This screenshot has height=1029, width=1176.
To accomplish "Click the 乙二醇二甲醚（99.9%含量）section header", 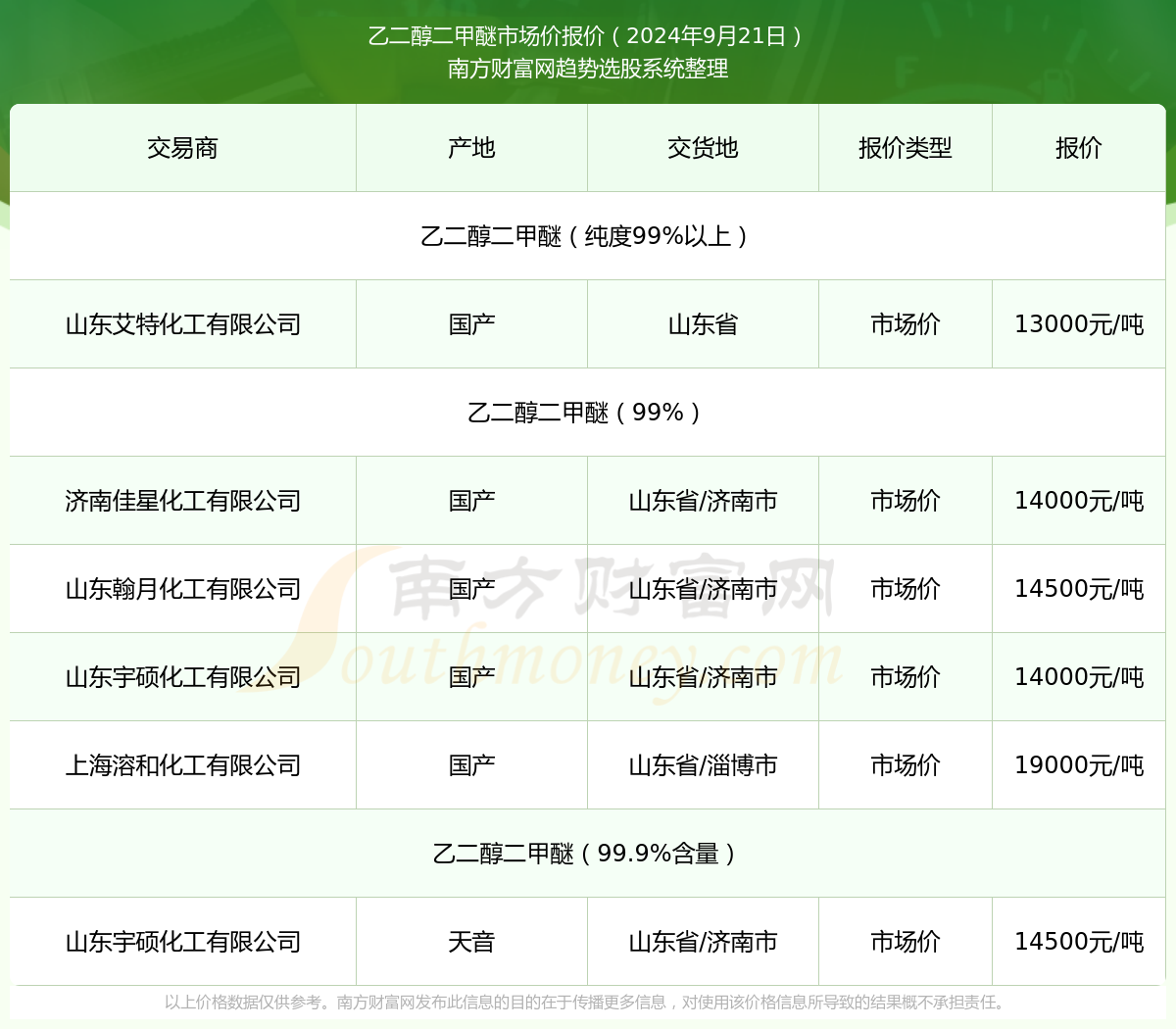I will point(588,853).
